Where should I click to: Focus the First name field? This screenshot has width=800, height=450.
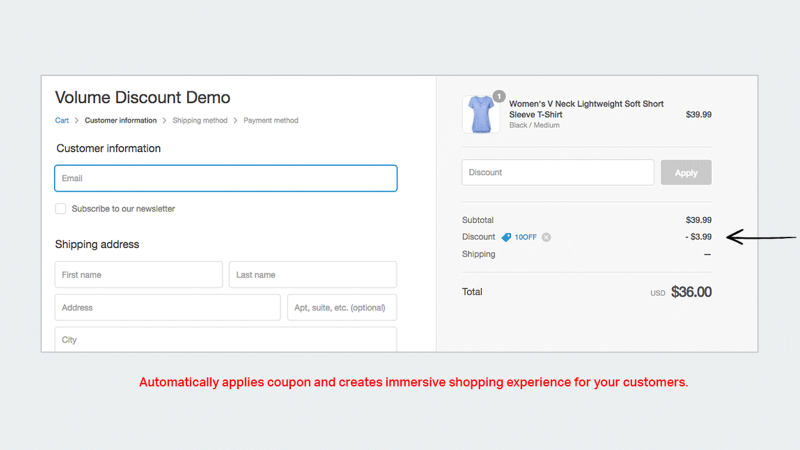(139, 274)
